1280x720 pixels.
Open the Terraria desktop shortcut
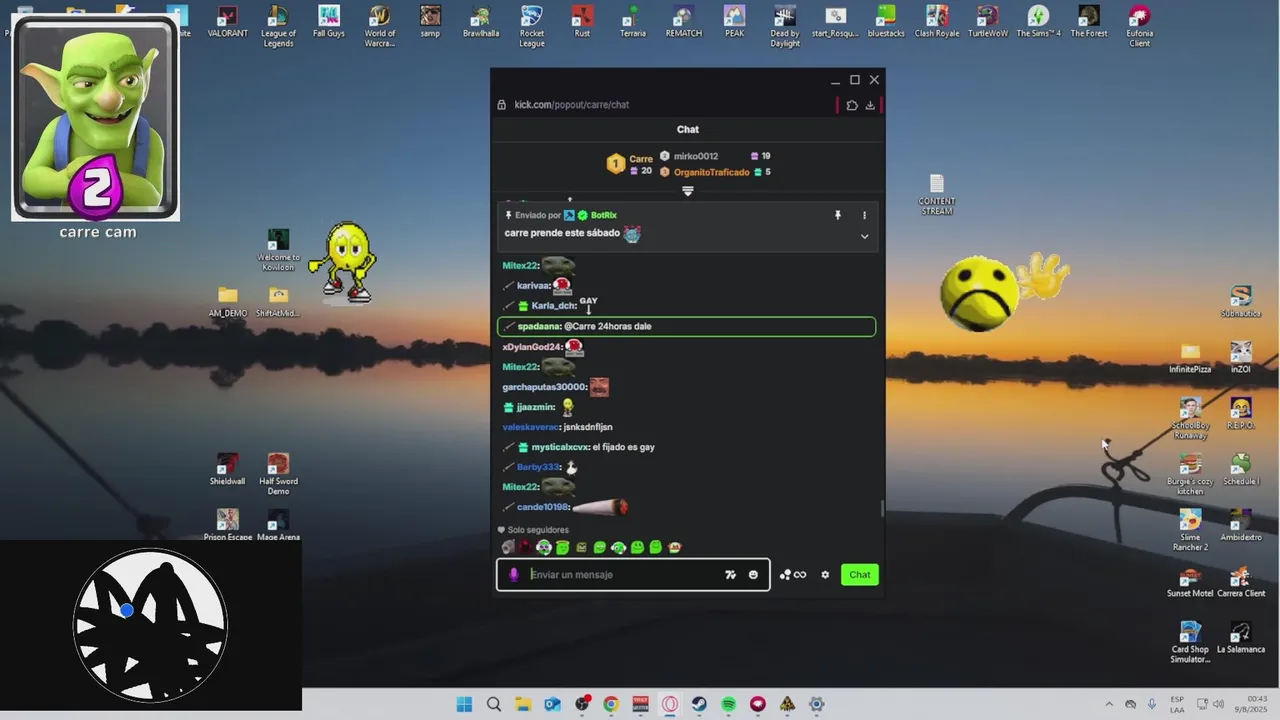pos(632,23)
